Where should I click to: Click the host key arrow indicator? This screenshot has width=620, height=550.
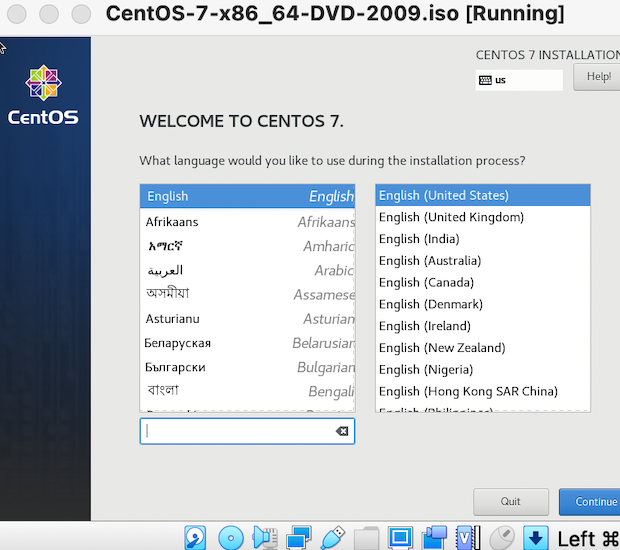[x=535, y=538]
